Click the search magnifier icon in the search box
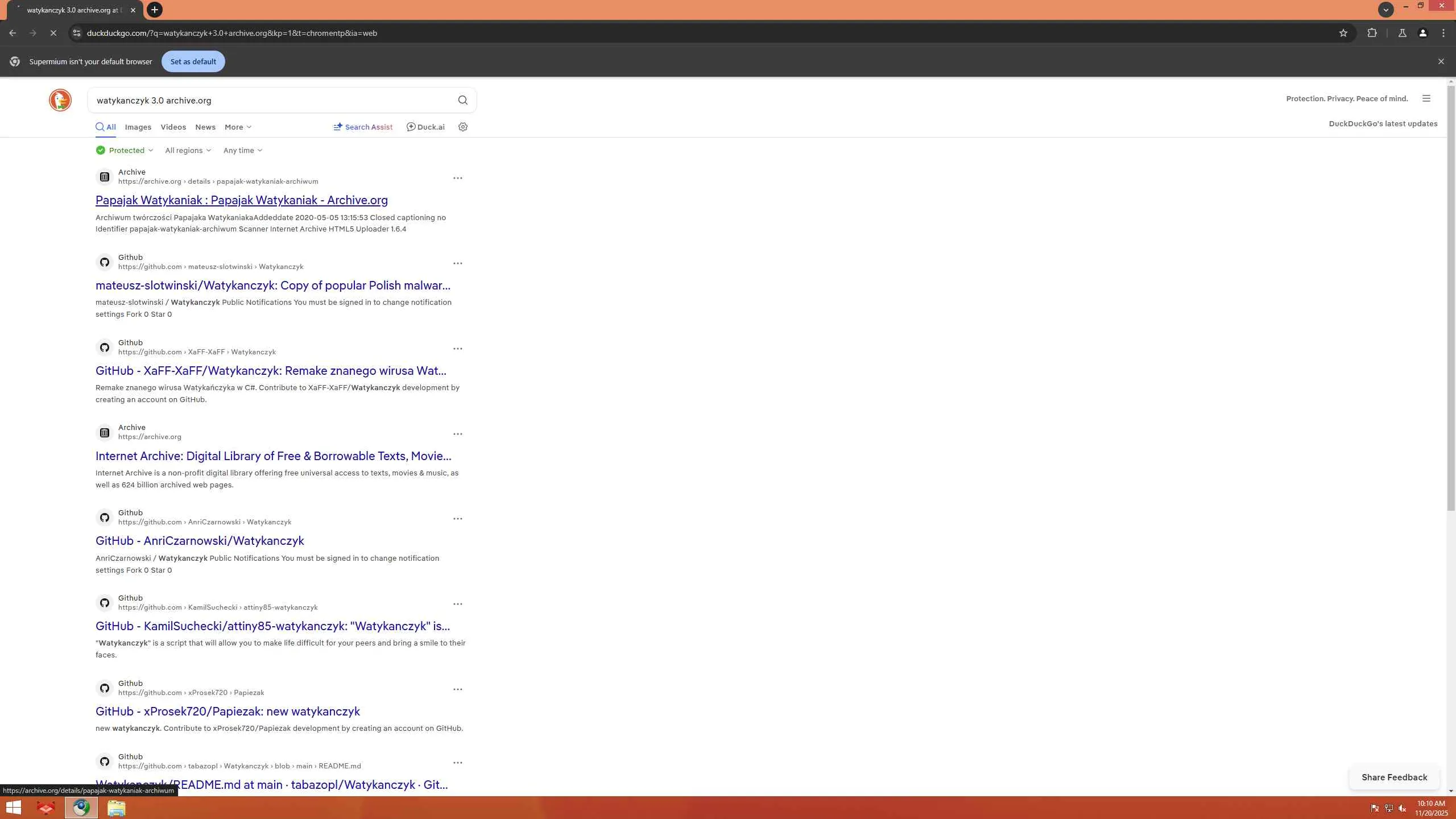 point(462,100)
